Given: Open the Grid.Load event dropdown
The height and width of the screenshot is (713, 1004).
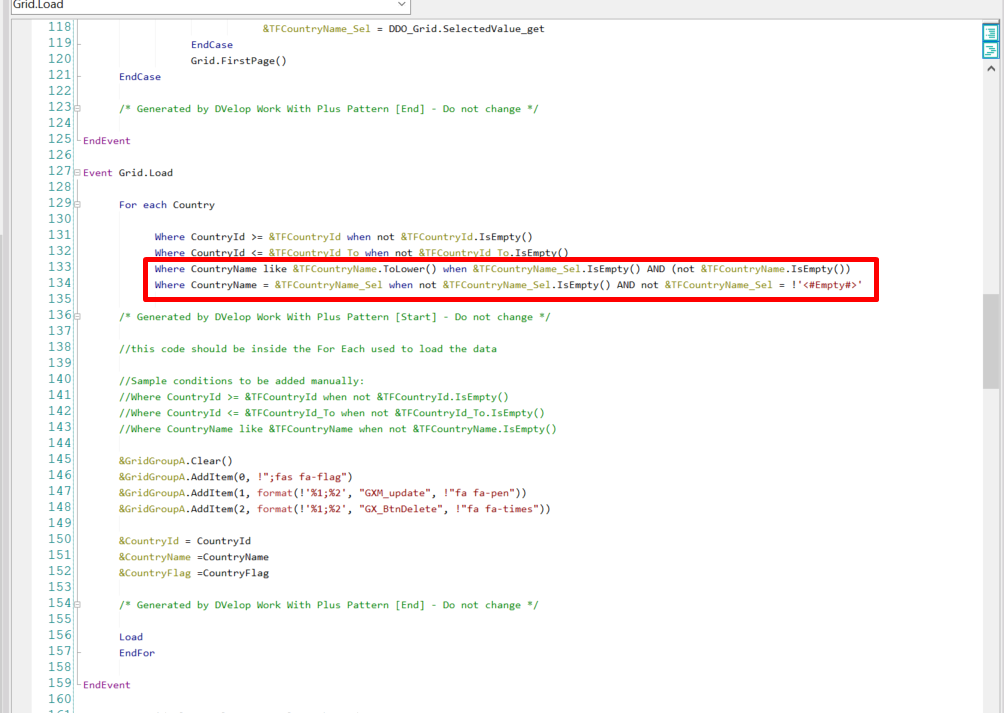Looking at the screenshot, I should click(401, 4).
